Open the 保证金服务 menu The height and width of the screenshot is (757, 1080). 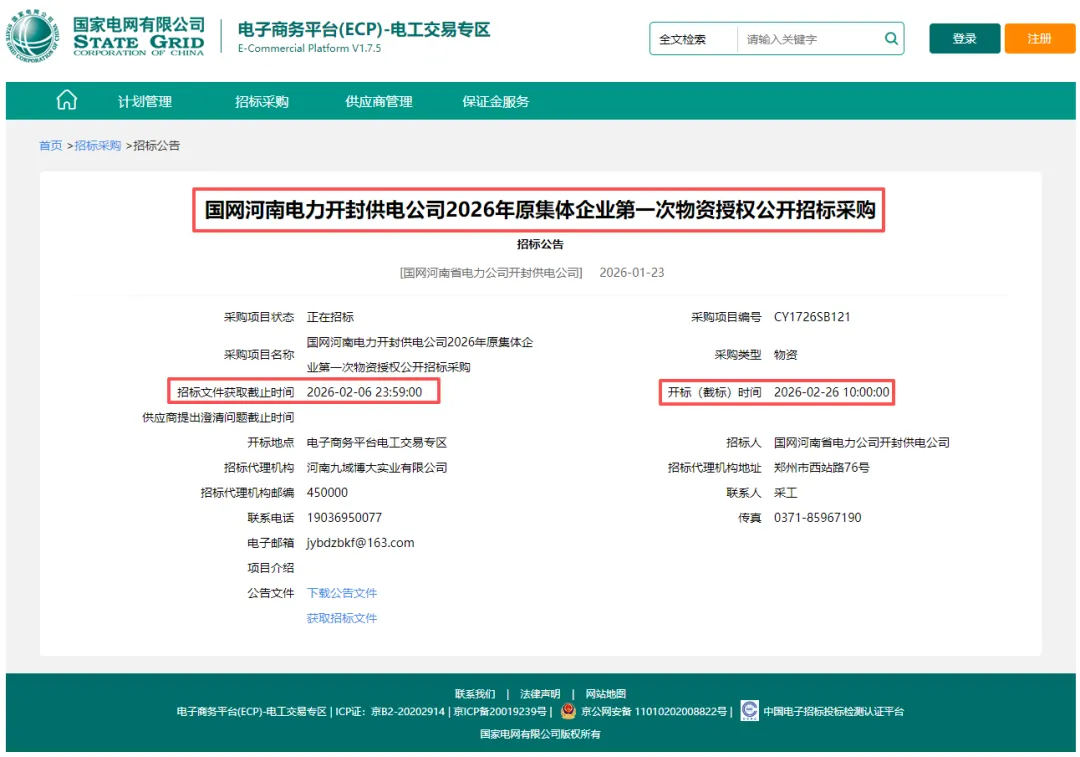click(496, 102)
